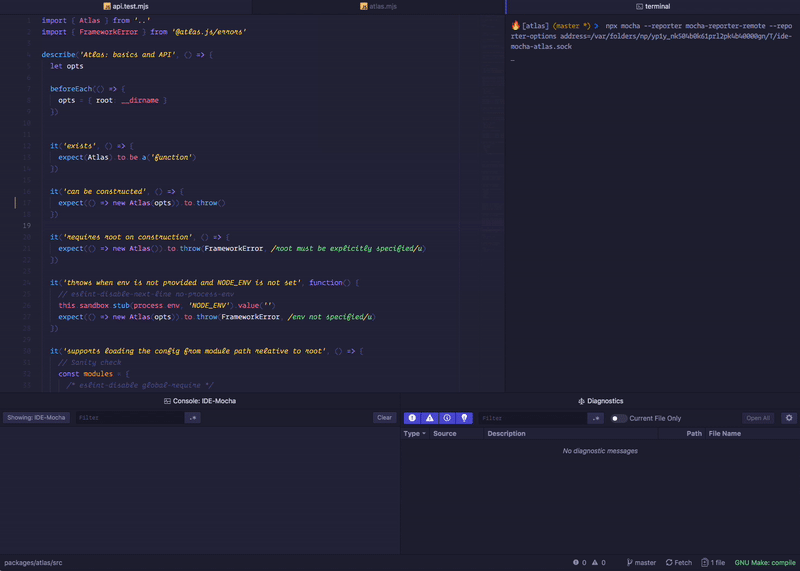
Task: Click the scale icon beside Diagnostics title
Action: (581, 402)
